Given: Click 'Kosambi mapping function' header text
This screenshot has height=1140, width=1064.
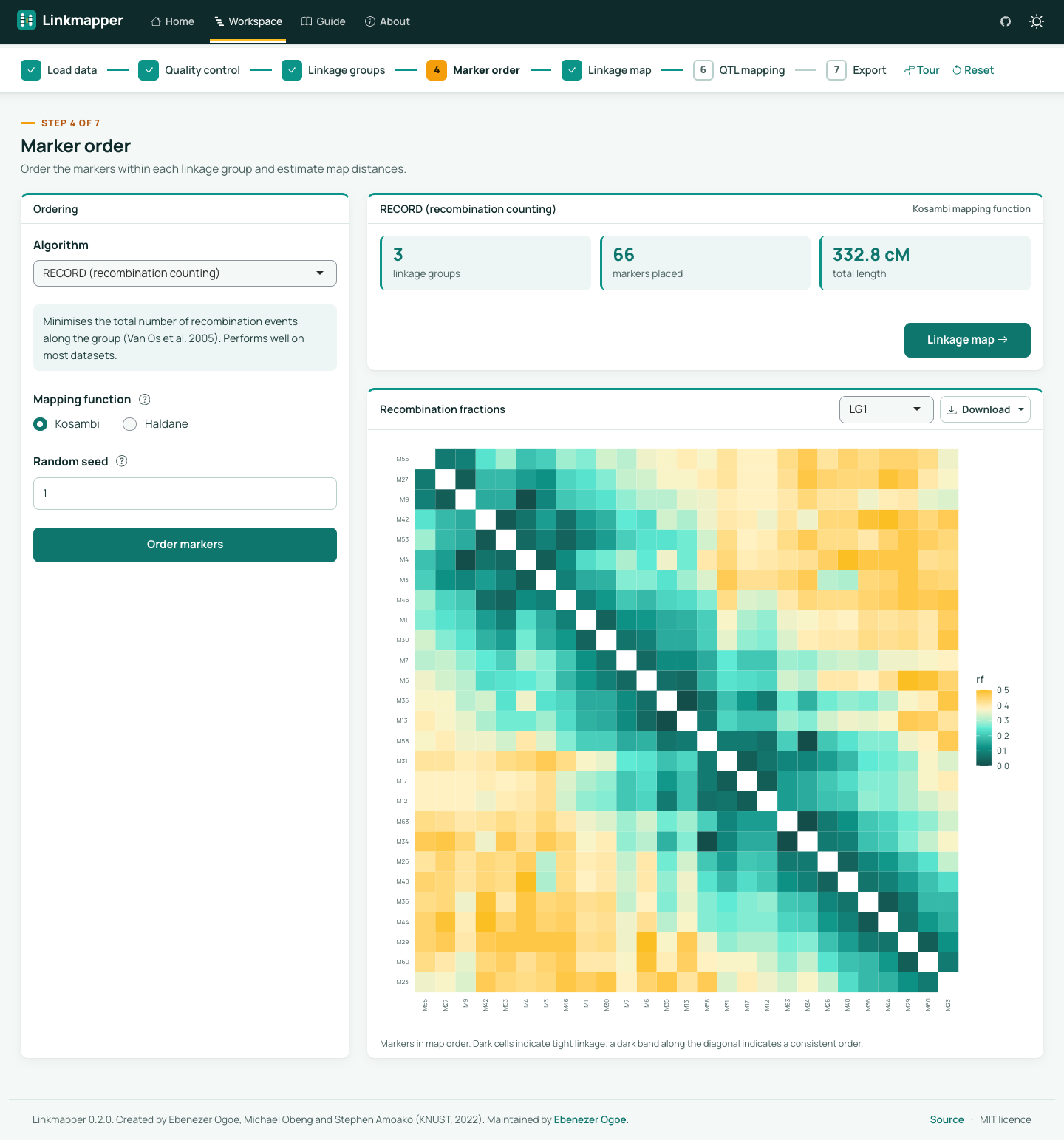Looking at the screenshot, I should point(971,209).
